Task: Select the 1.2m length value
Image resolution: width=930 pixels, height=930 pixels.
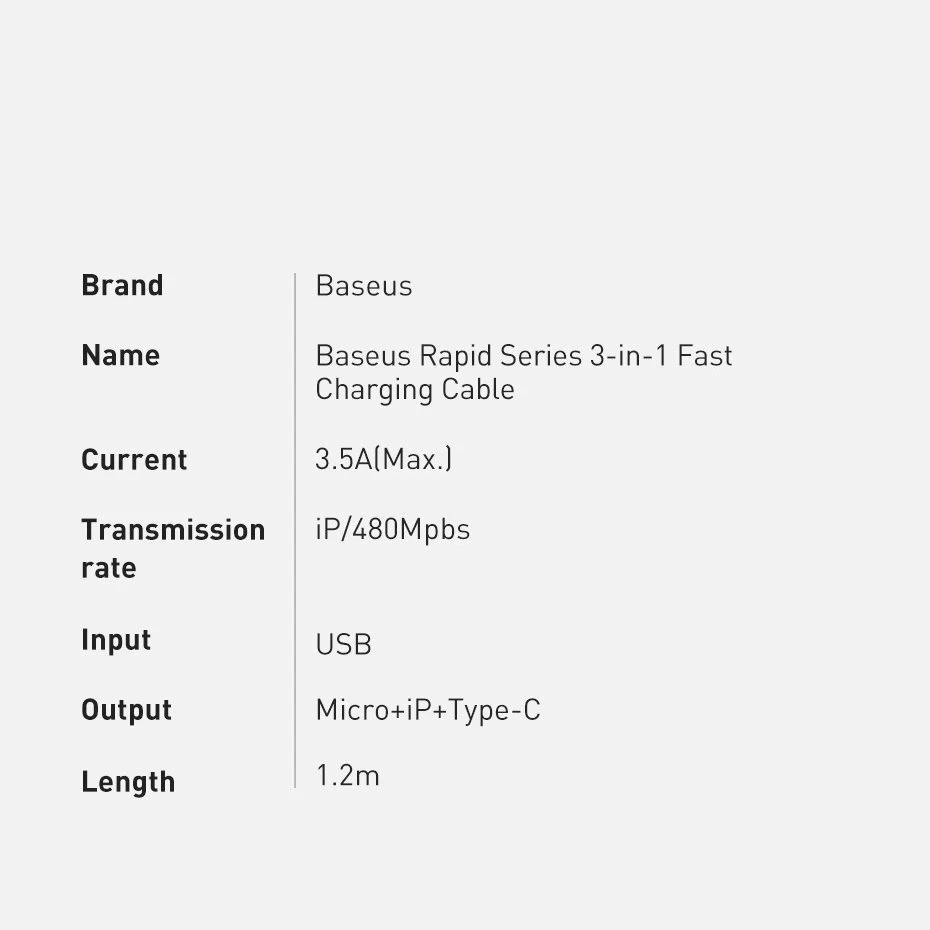Action: point(347,775)
